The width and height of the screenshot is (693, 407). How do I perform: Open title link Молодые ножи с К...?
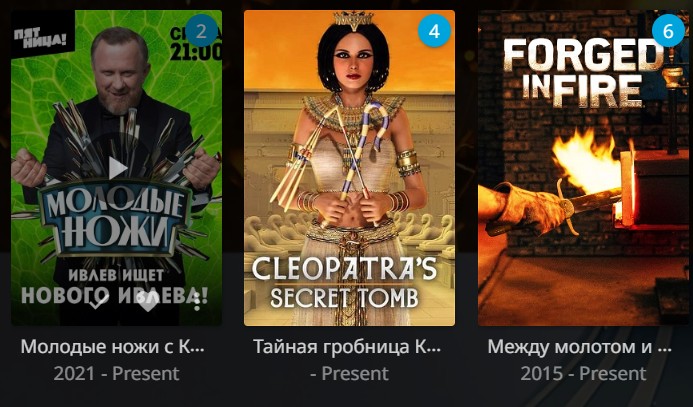[113, 347]
